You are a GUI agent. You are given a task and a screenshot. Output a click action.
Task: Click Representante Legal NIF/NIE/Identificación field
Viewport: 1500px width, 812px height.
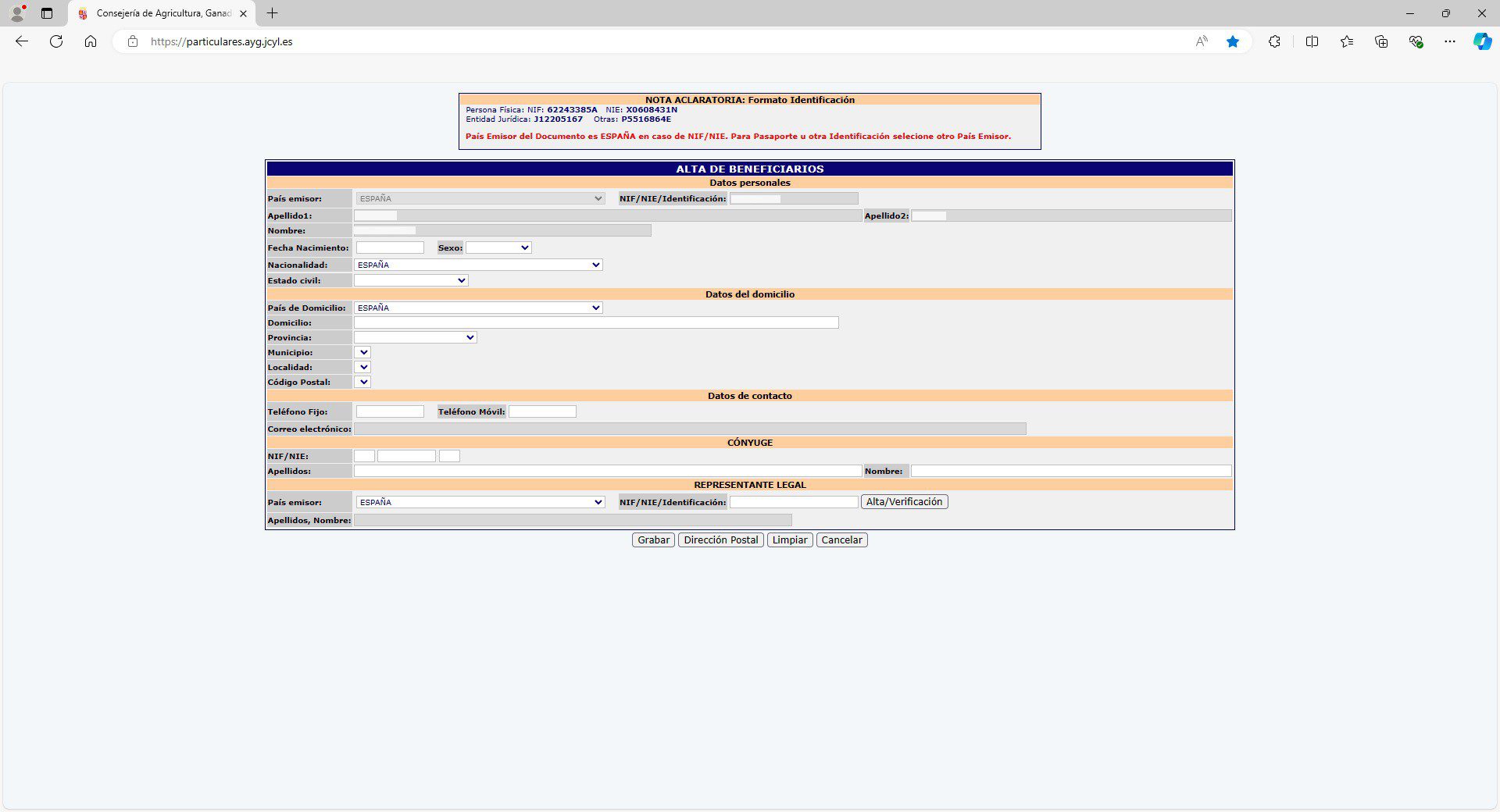[794, 502]
